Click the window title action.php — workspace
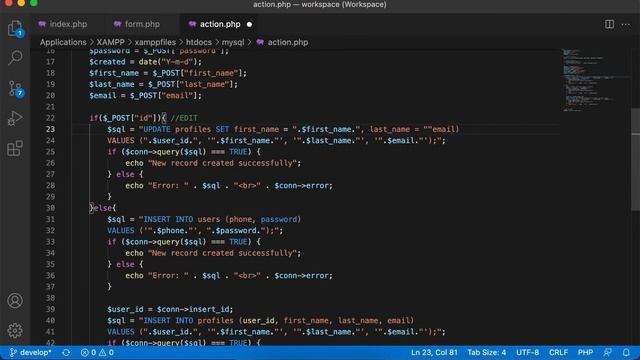Screen dimensions: 640x360 tap(320, 4)
